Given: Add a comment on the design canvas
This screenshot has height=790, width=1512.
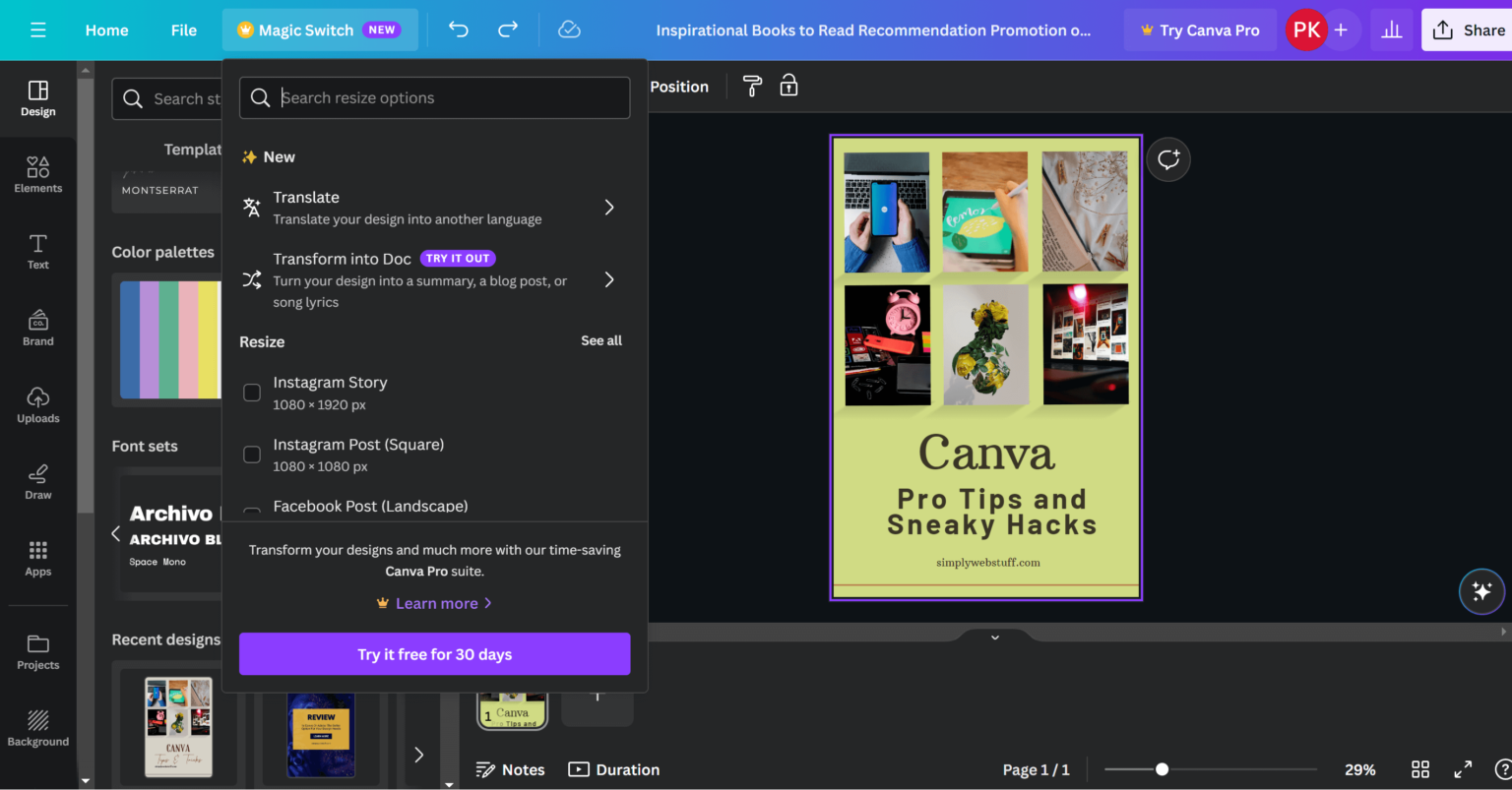Looking at the screenshot, I should (x=1167, y=158).
